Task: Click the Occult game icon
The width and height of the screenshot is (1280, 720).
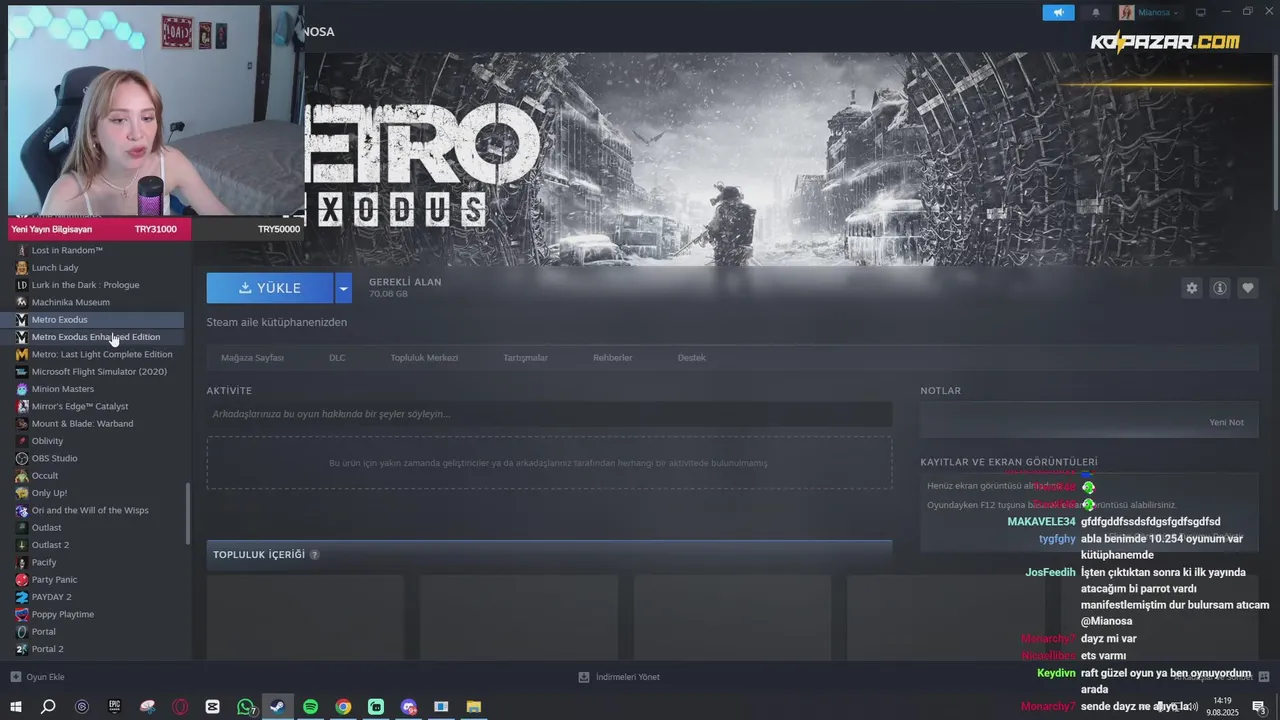Action: 22,475
